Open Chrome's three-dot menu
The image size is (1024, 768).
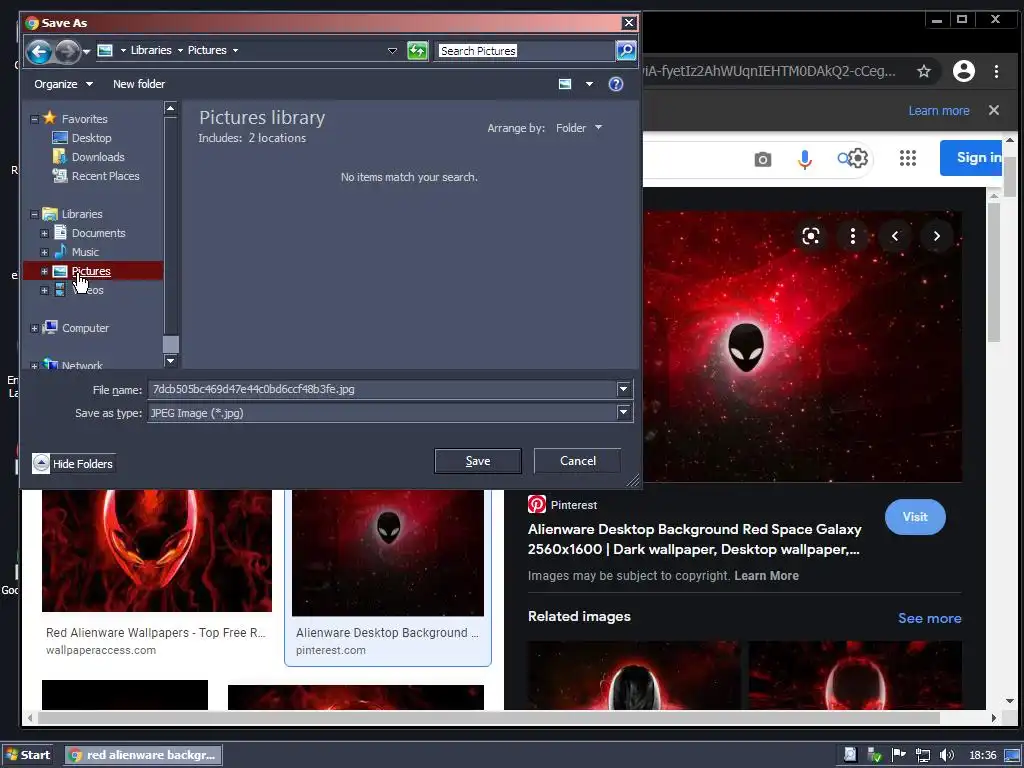click(x=996, y=71)
